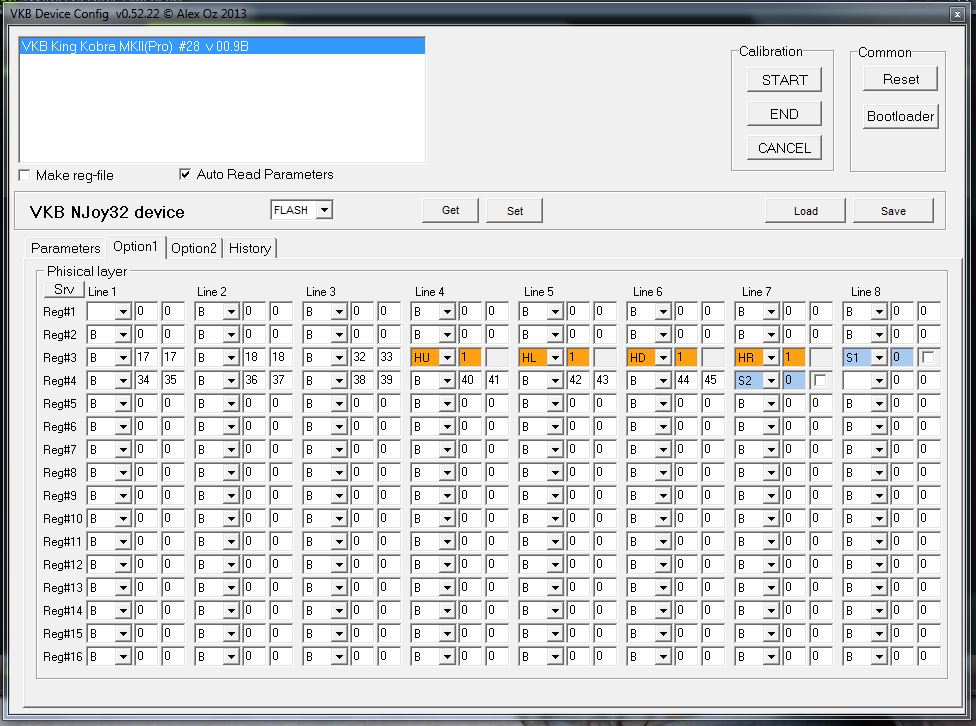Open the S2 dropdown in Reg#4 Line 7
This screenshot has height=726, width=976.
pos(771,380)
